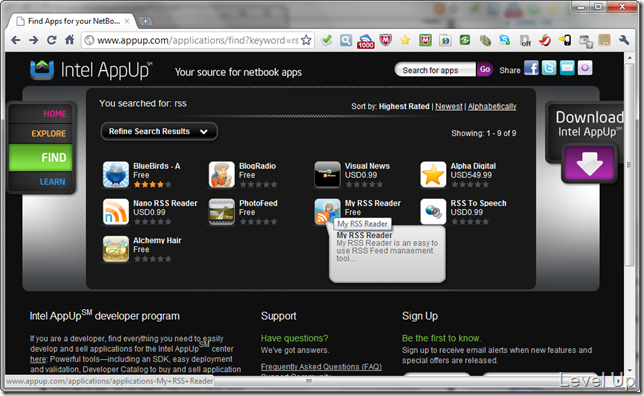Viewport: 644px width, 396px height.
Task: Click the purple Download Intel AppUp arrow
Action: click(x=589, y=163)
